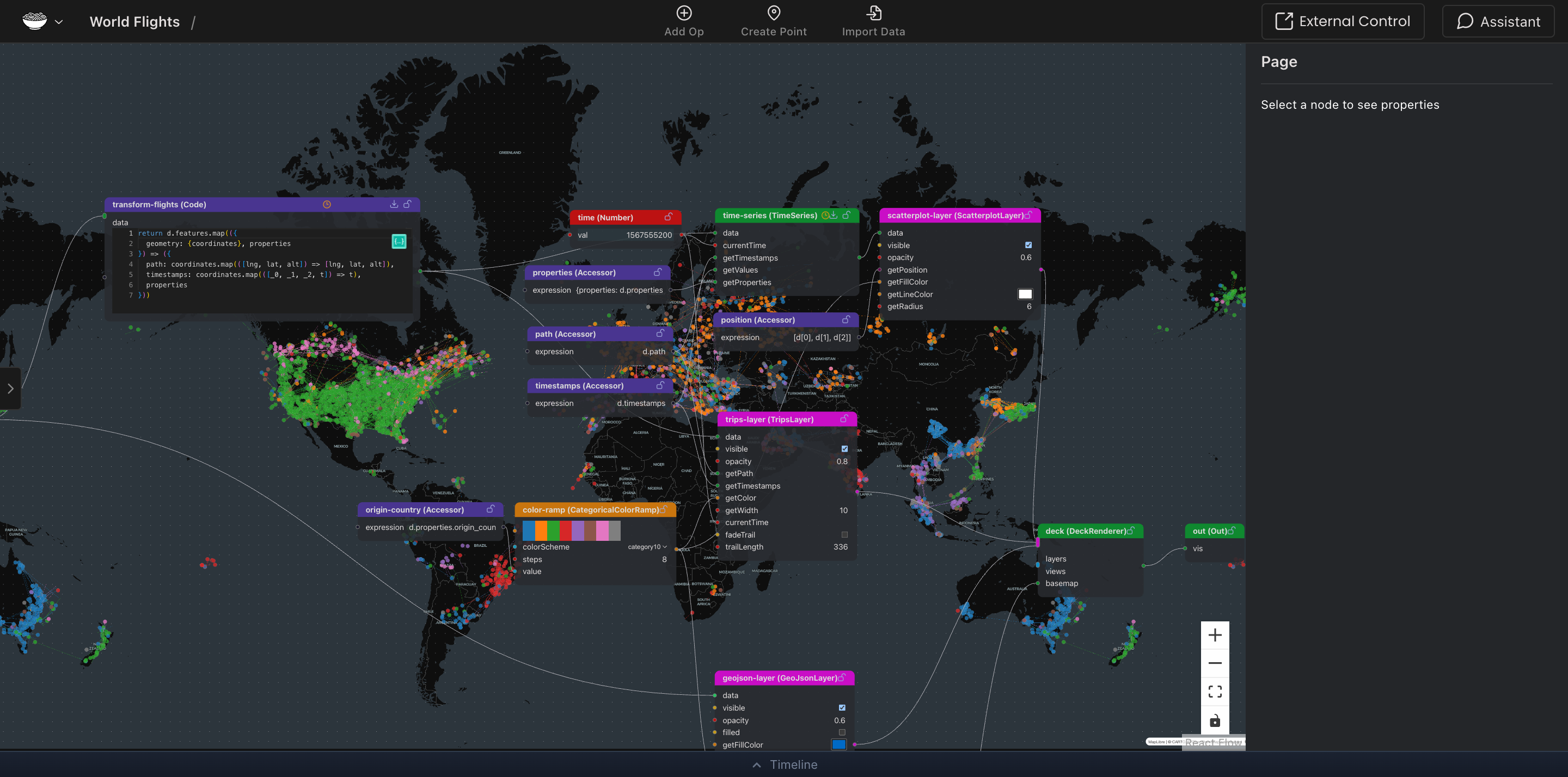Toggle lock on geojson-layer node
The height and width of the screenshot is (777, 1568).
842,678
